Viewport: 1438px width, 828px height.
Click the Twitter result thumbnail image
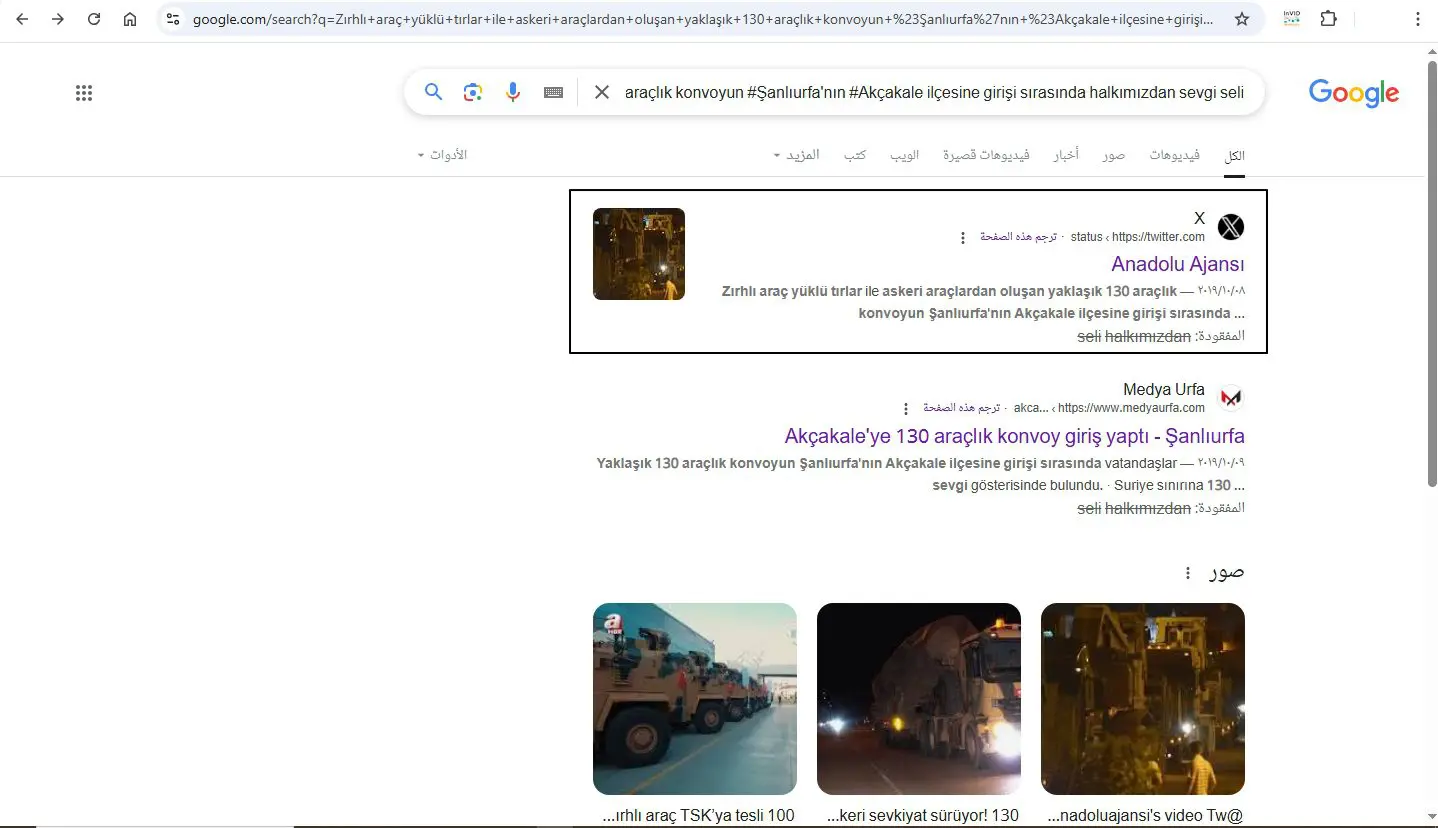pyautogui.click(x=639, y=254)
